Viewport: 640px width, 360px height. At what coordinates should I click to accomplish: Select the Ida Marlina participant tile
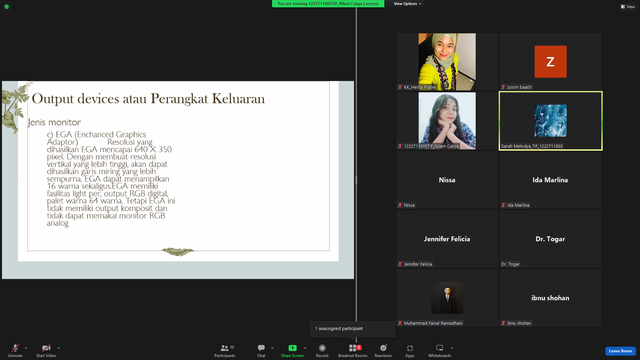coord(550,180)
